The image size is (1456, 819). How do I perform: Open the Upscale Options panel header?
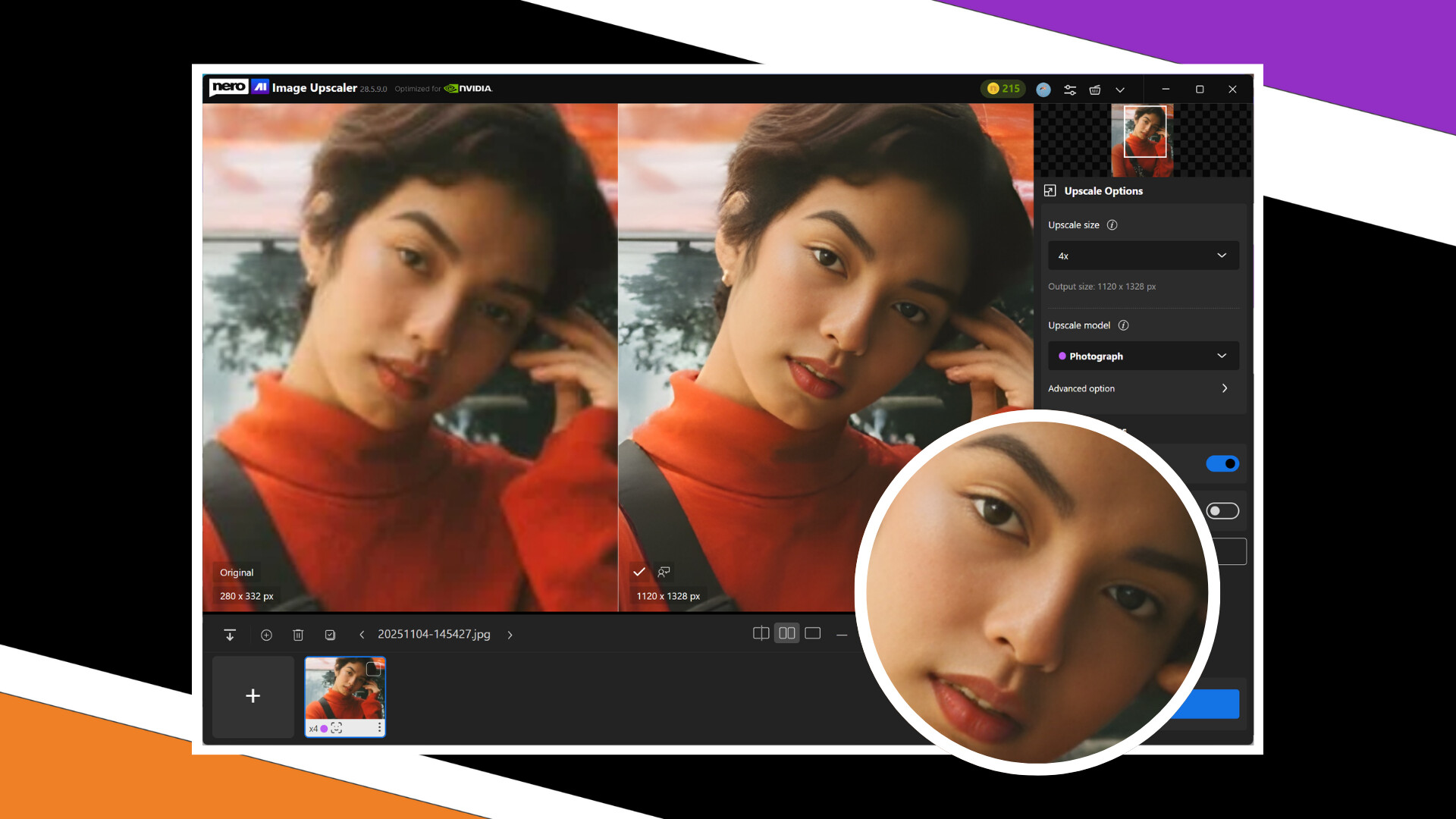1103,191
